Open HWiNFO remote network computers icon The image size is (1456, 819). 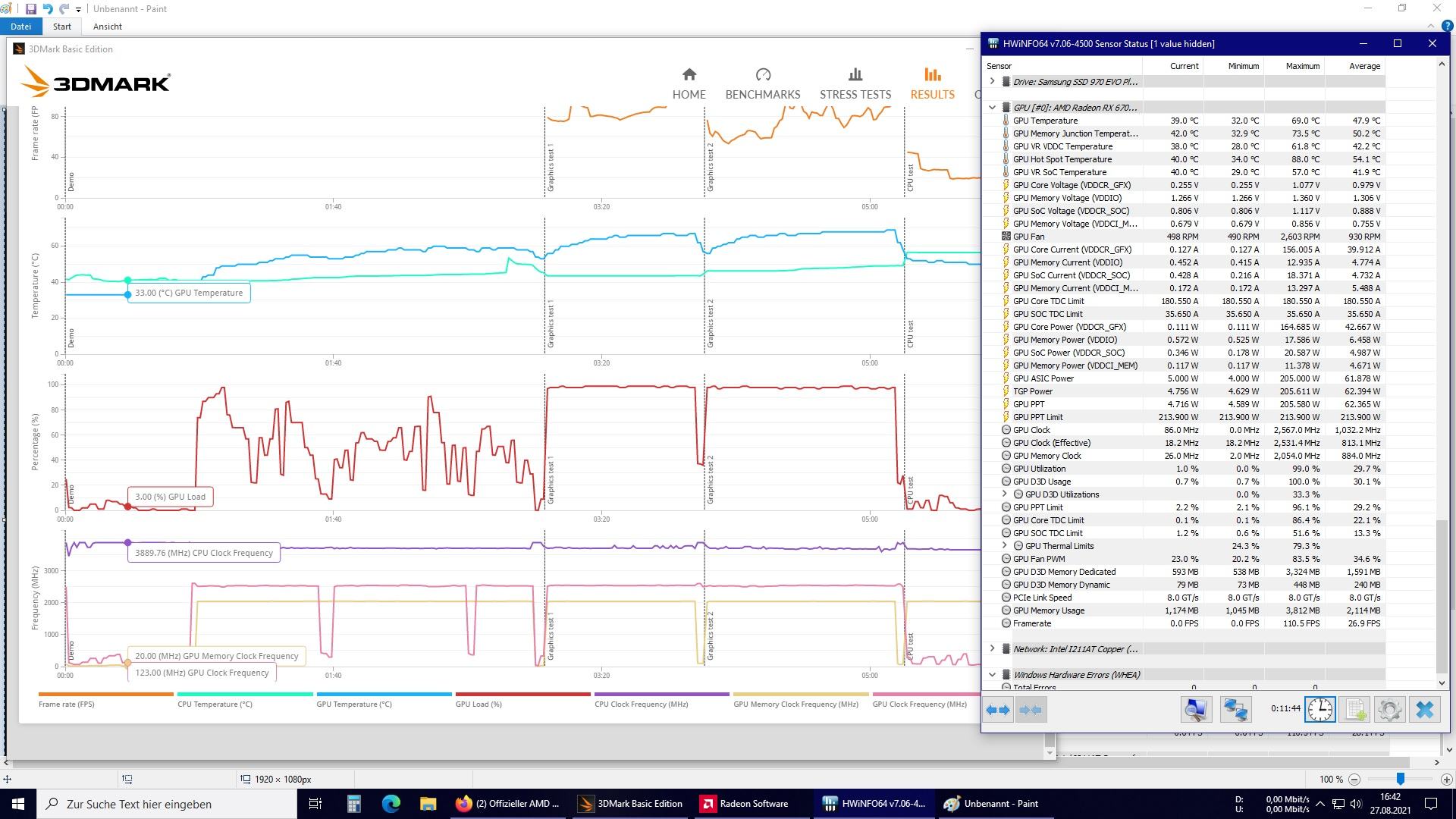click(x=1235, y=710)
